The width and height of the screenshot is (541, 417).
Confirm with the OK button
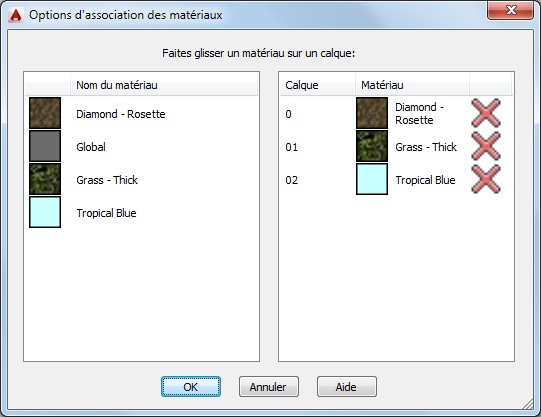coord(191,387)
